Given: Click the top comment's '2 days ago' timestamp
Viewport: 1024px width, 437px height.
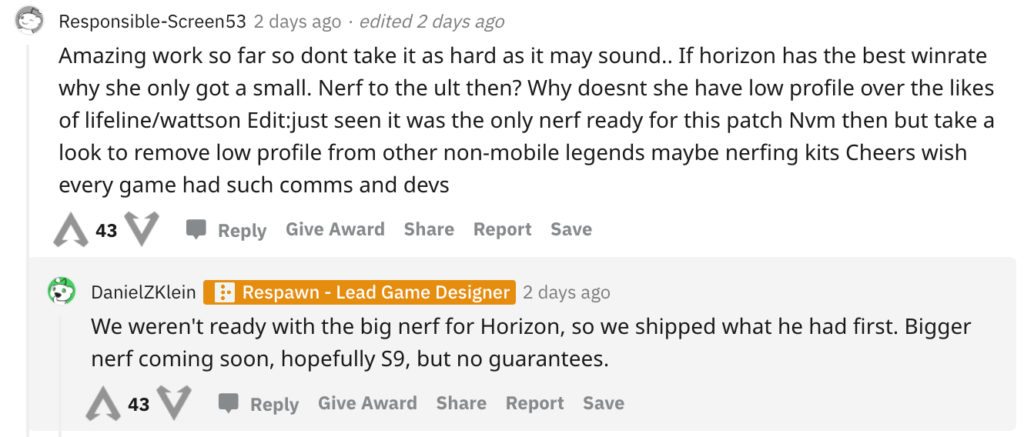Looking at the screenshot, I should 298,21.
